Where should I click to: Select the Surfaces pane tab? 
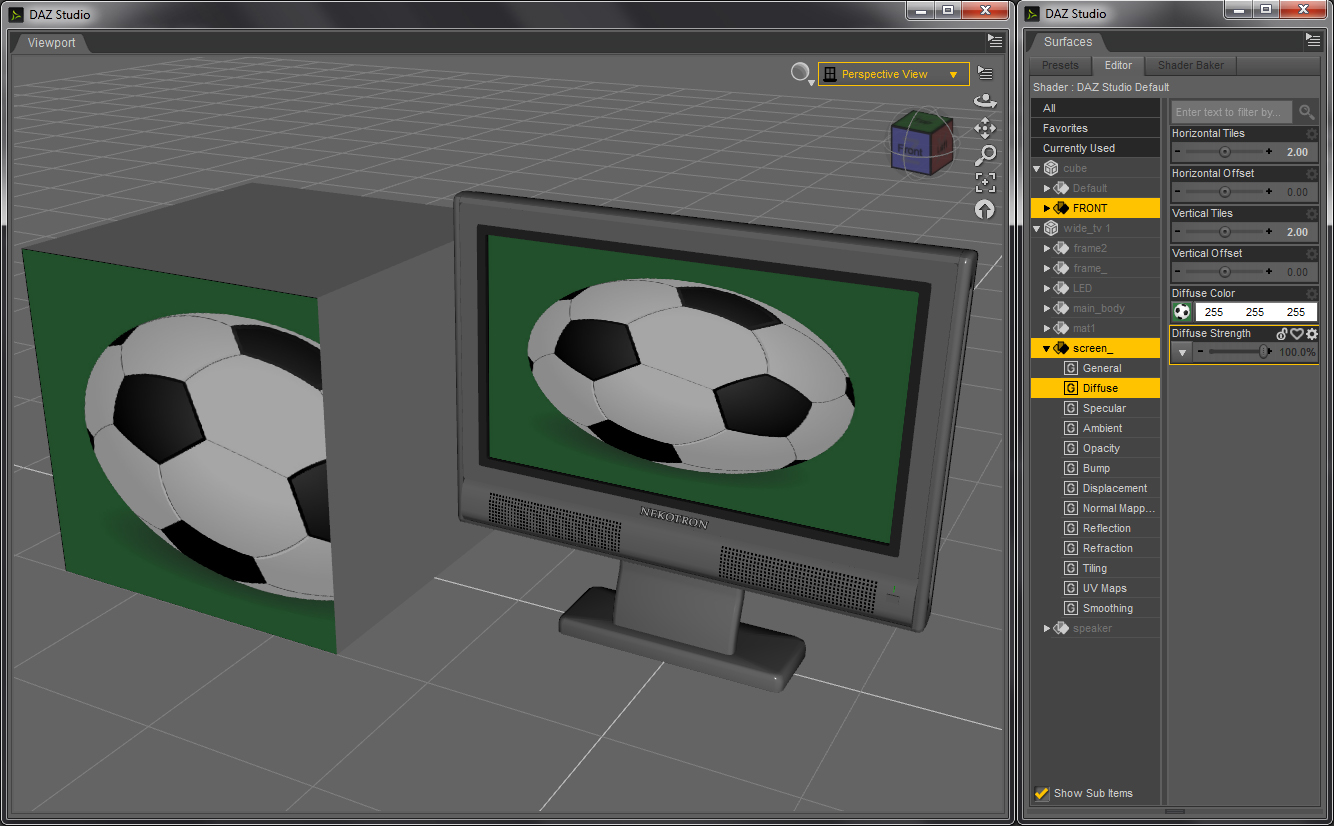pos(1068,42)
